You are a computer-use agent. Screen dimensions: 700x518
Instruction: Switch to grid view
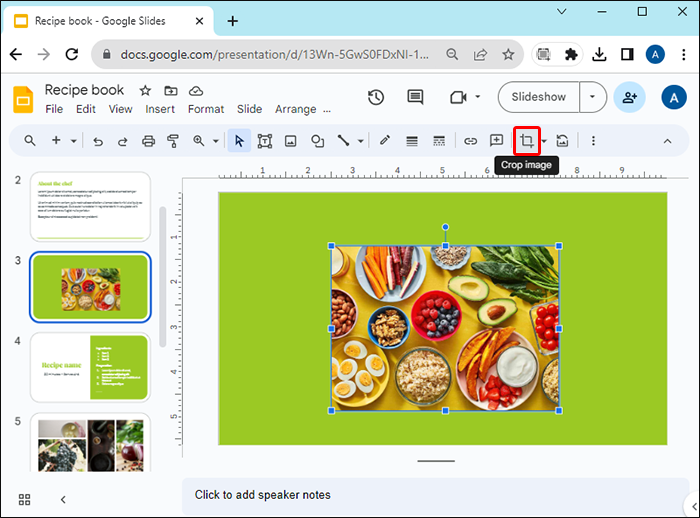pyautogui.click(x=25, y=499)
